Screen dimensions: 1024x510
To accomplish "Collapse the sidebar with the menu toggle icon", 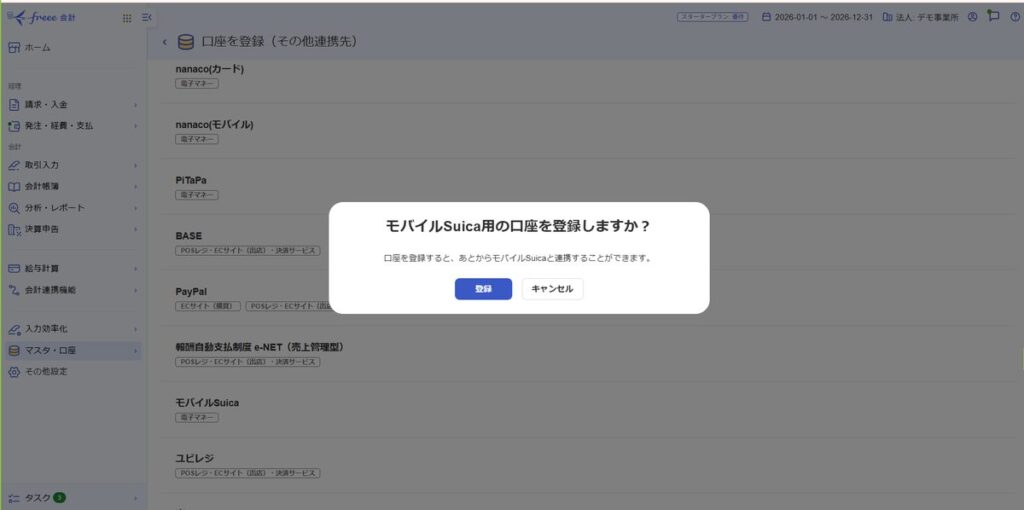I will coord(146,18).
